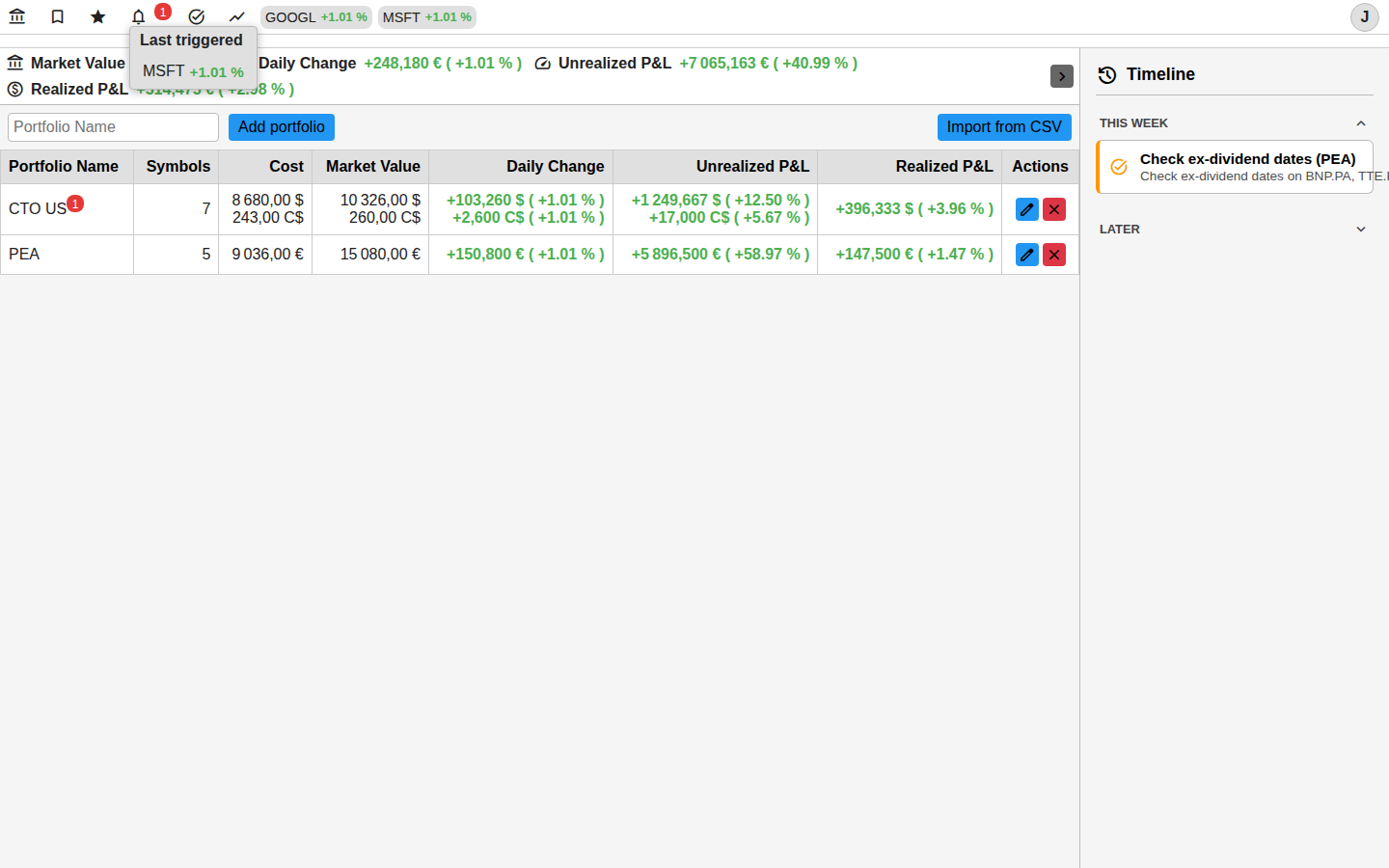This screenshot has width=1389, height=868.
Task: Select the GOOGL ticker chip
Action: coord(316,17)
